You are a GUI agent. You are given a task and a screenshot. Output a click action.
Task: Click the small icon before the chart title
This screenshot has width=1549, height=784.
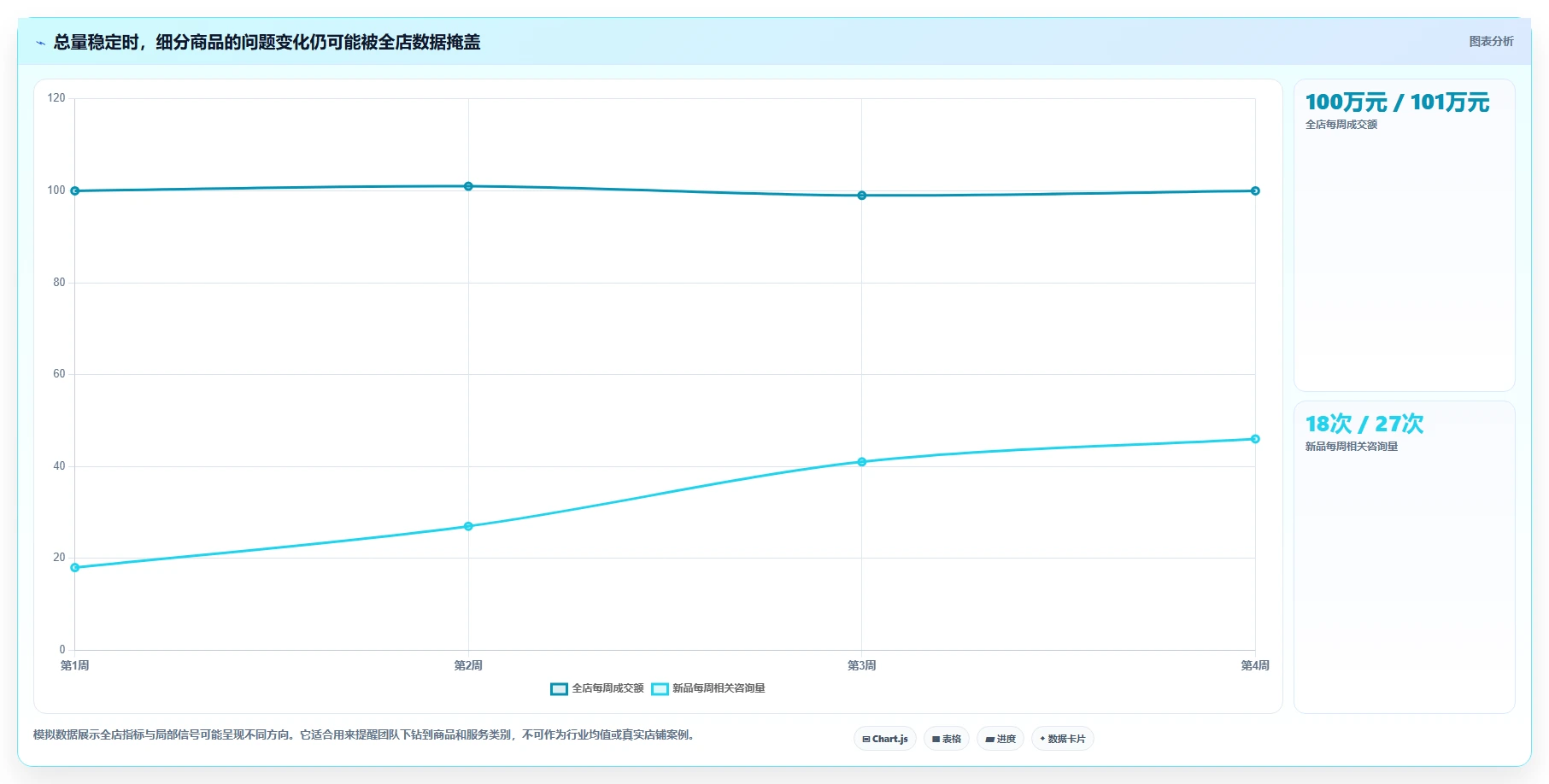(40, 43)
